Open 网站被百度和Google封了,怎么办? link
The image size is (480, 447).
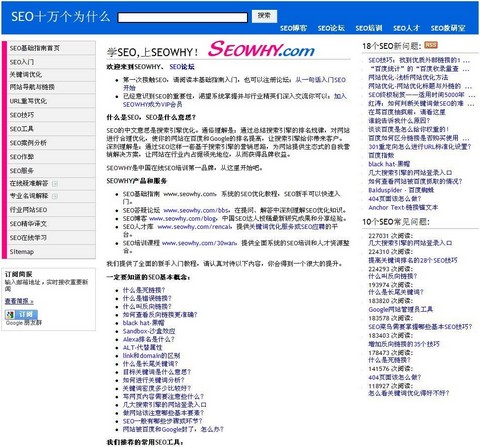pos(173,429)
